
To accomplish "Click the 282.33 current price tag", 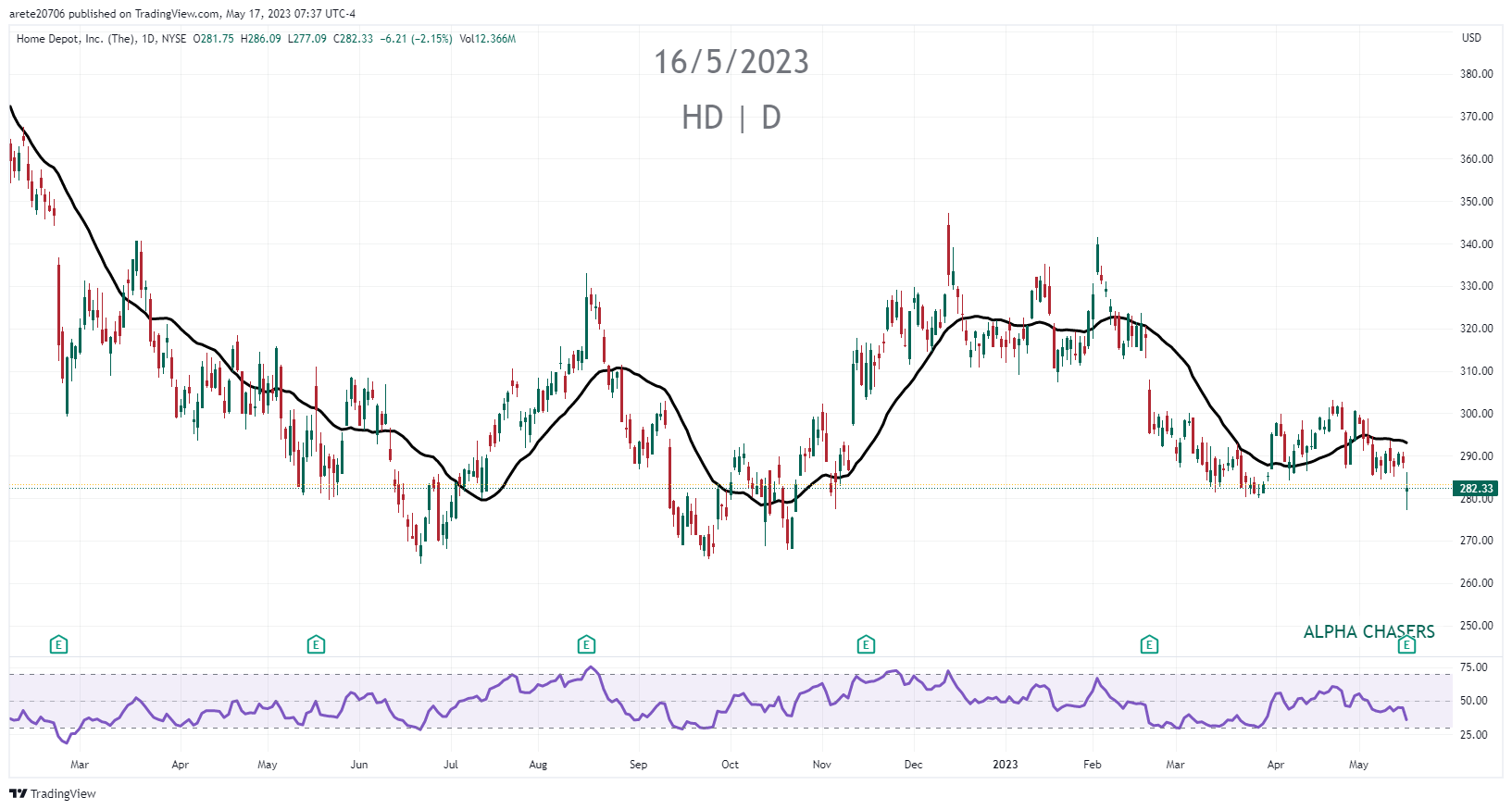I will (1476, 488).
